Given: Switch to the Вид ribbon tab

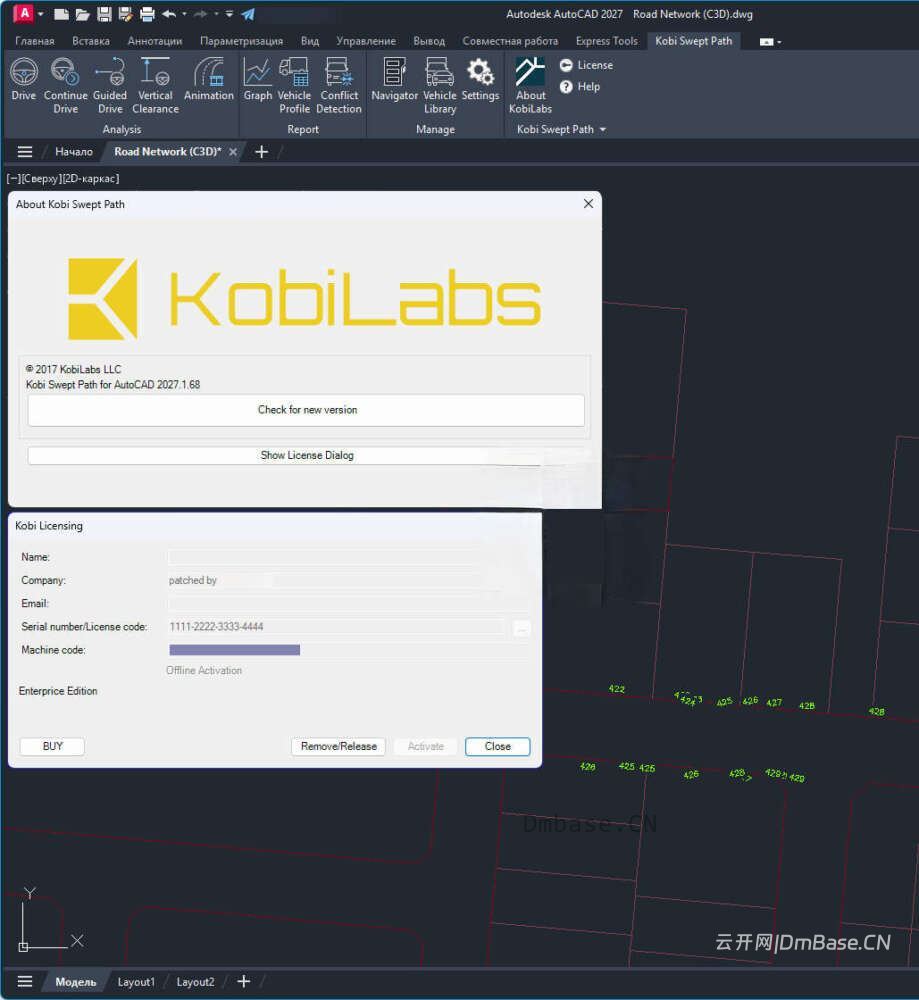Looking at the screenshot, I should tap(310, 41).
